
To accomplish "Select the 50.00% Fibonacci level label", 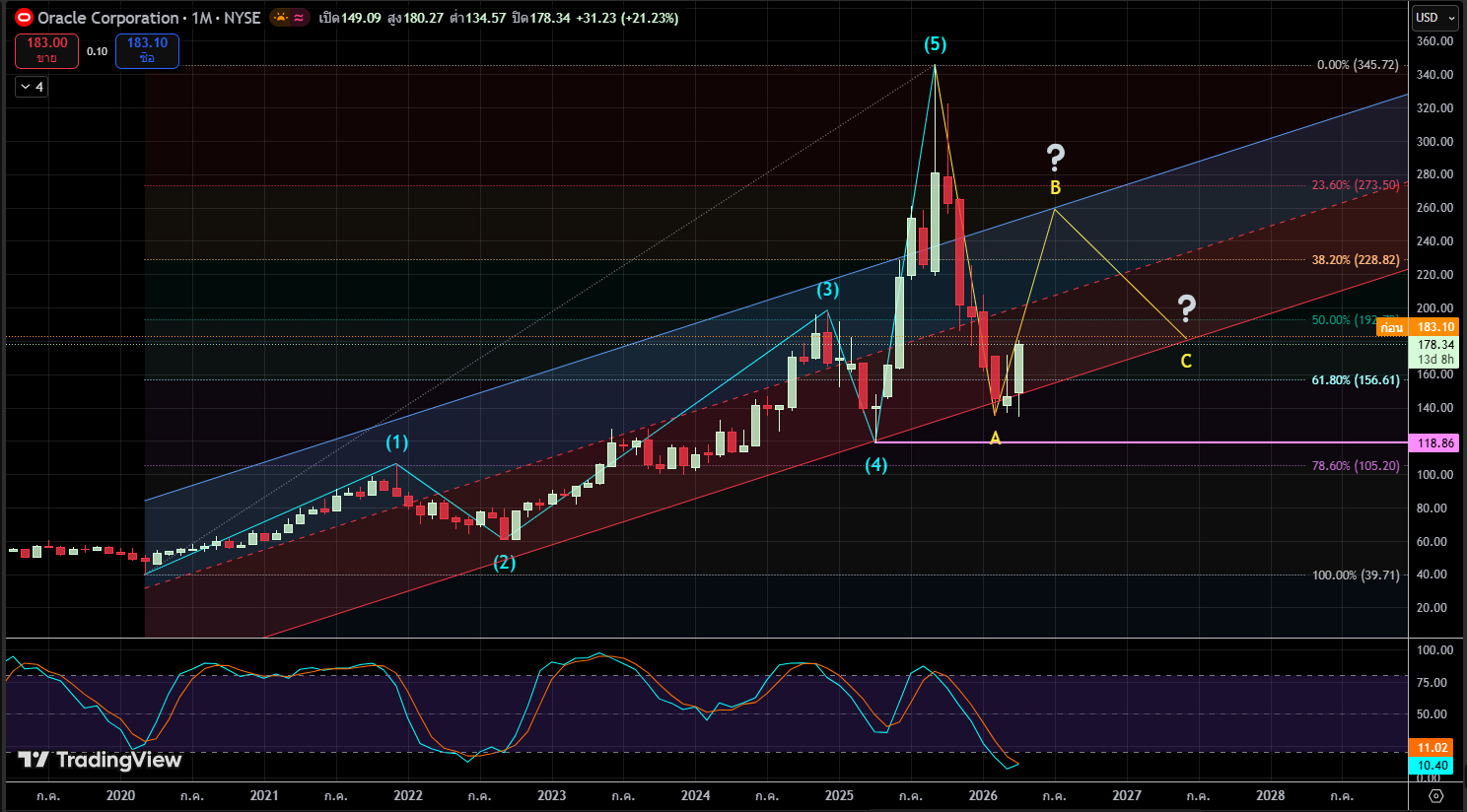I will click(1343, 320).
